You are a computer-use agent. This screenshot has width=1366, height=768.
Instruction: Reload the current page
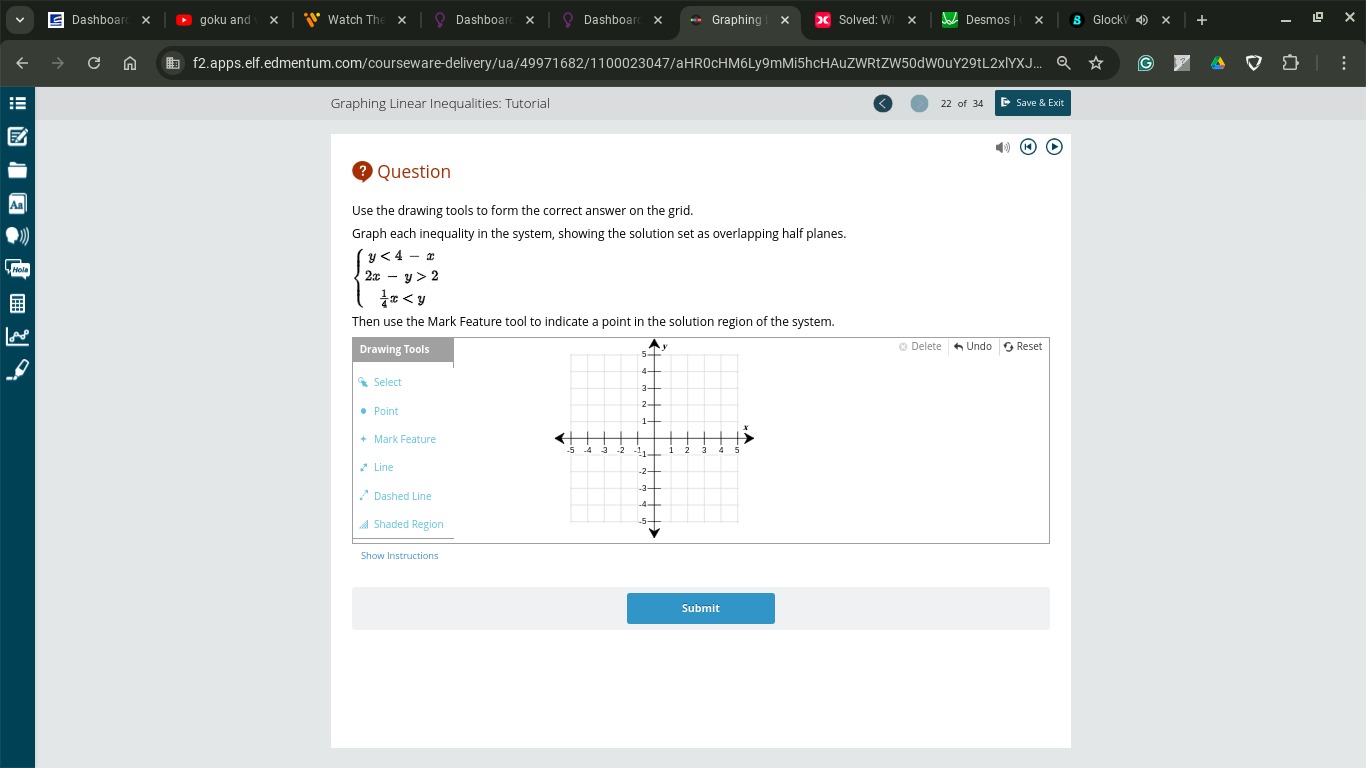(94, 63)
